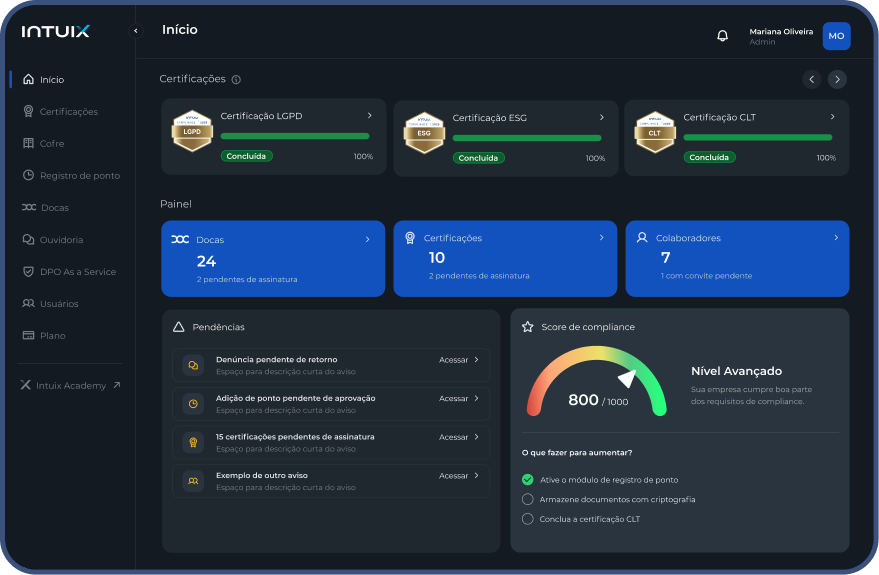
Task: Go to next certifications with right arrow
Action: coord(837,79)
